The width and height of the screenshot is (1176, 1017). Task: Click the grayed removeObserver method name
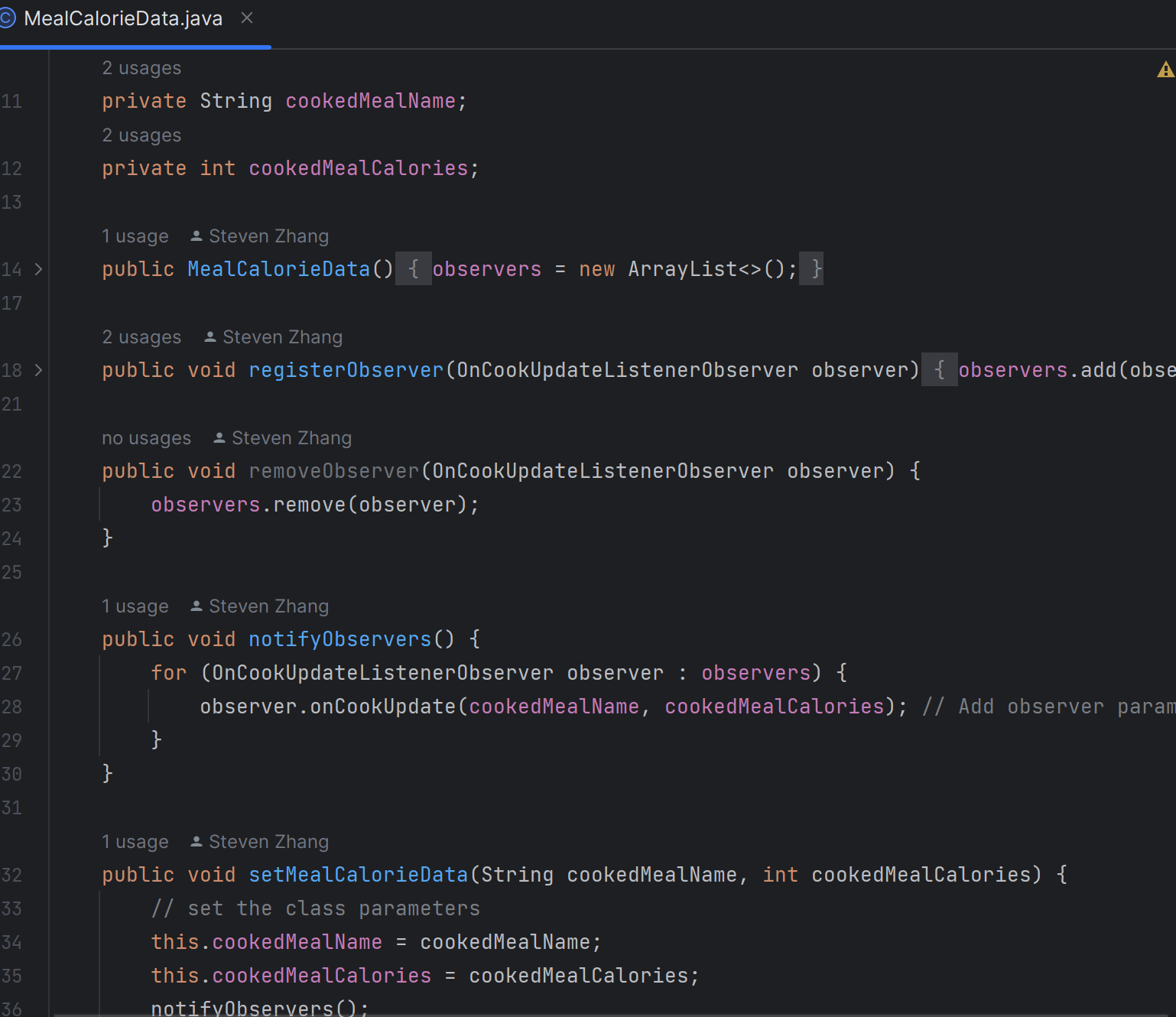click(333, 471)
